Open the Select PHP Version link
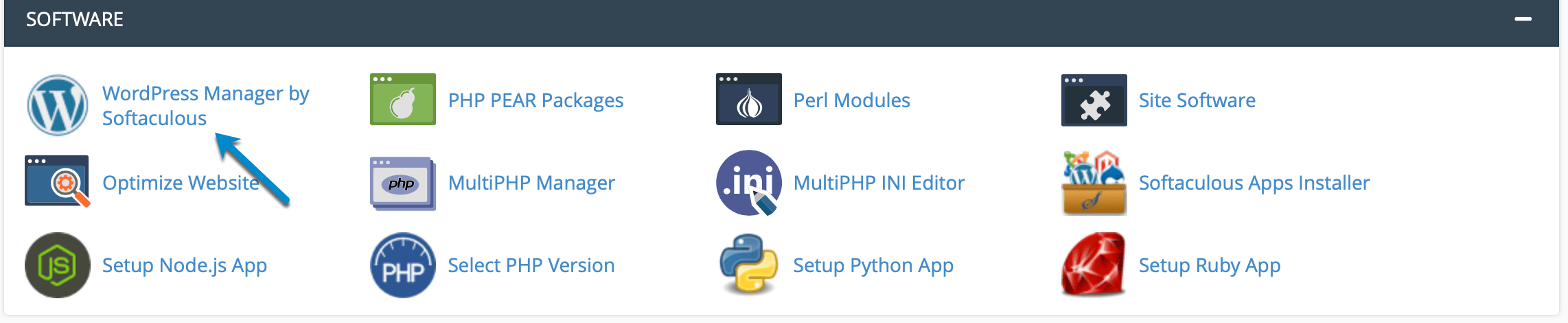1568x323 pixels. pos(531,265)
